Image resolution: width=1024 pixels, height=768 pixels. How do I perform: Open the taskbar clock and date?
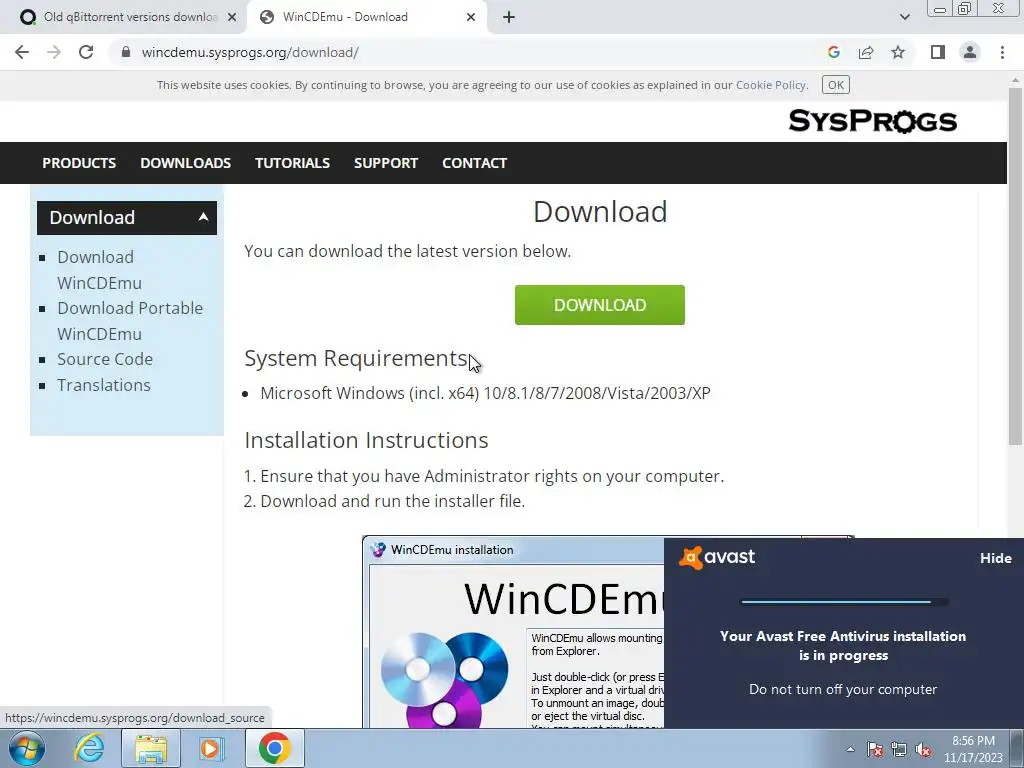point(973,749)
